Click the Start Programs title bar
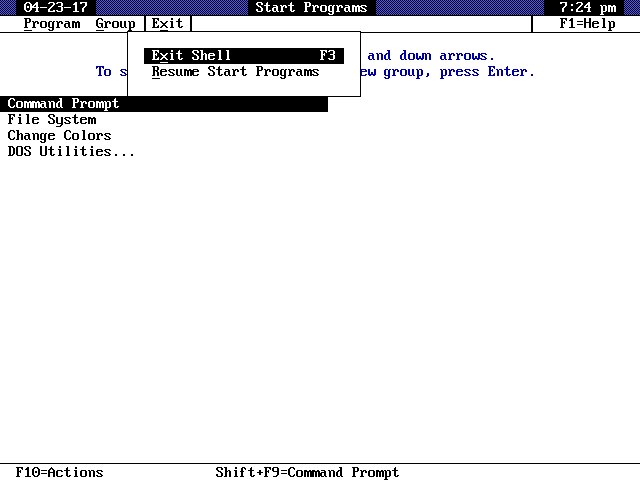The image size is (640, 480). (x=311, y=7)
